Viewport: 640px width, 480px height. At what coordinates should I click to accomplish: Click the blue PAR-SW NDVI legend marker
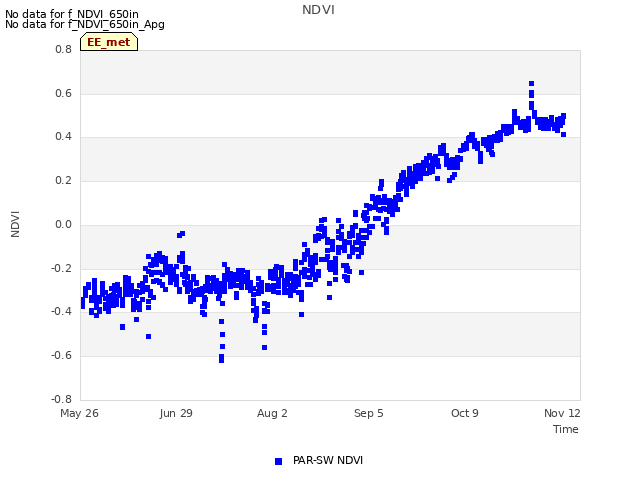(278, 461)
